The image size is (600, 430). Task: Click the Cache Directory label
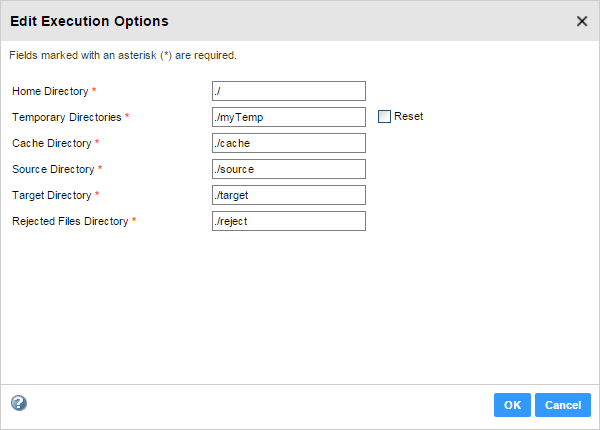click(51, 144)
